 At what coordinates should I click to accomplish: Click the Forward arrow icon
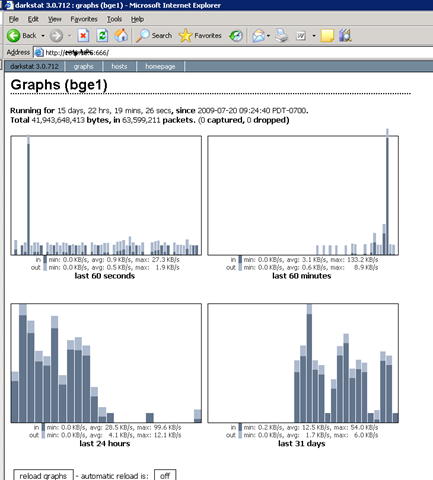56,36
